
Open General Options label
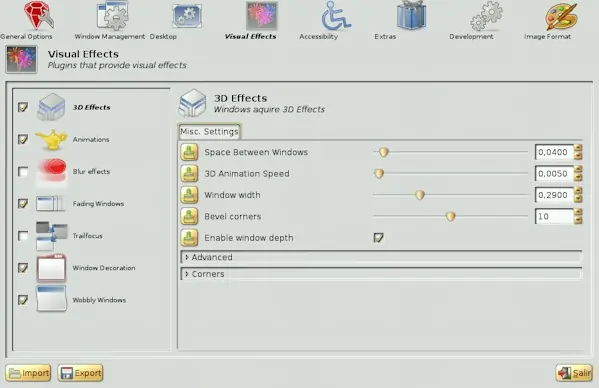(26, 37)
